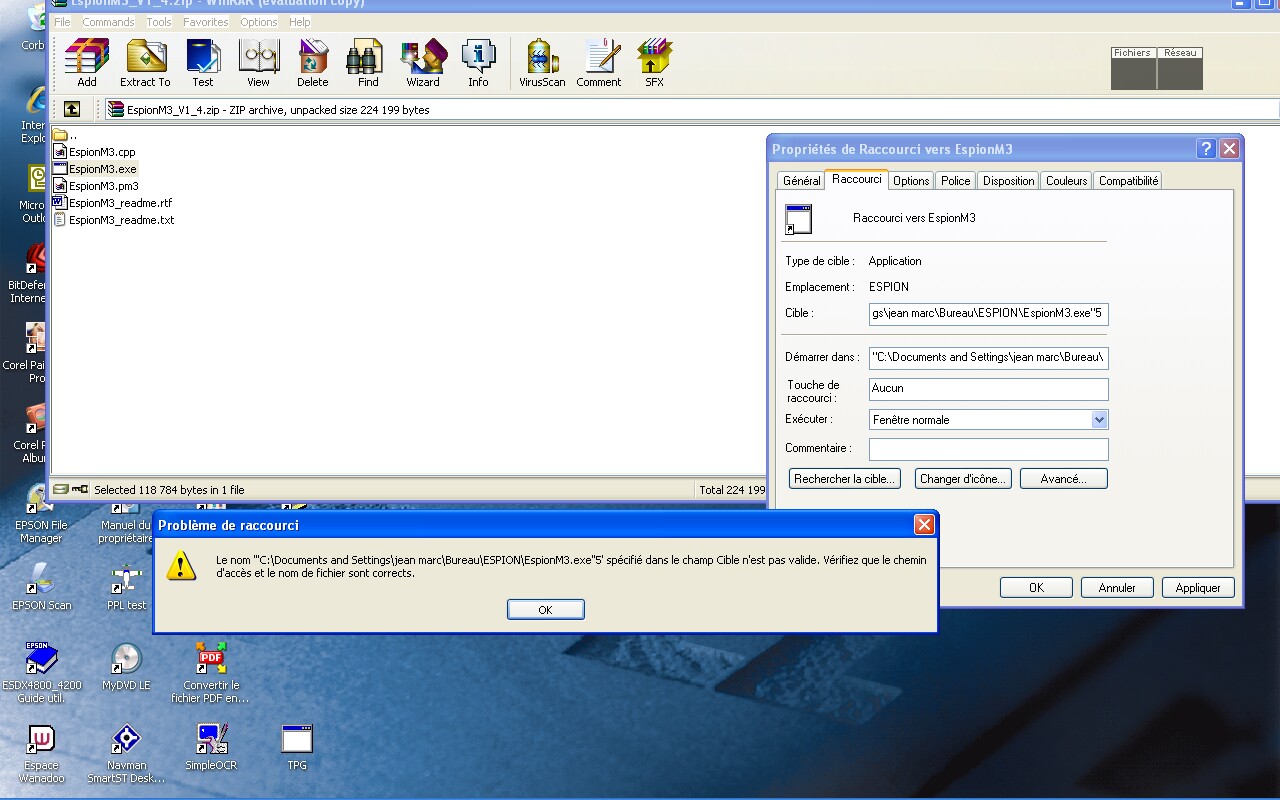Click OK in Problème de raccourci dialog
Image resolution: width=1280 pixels, height=800 pixels.
(545, 610)
